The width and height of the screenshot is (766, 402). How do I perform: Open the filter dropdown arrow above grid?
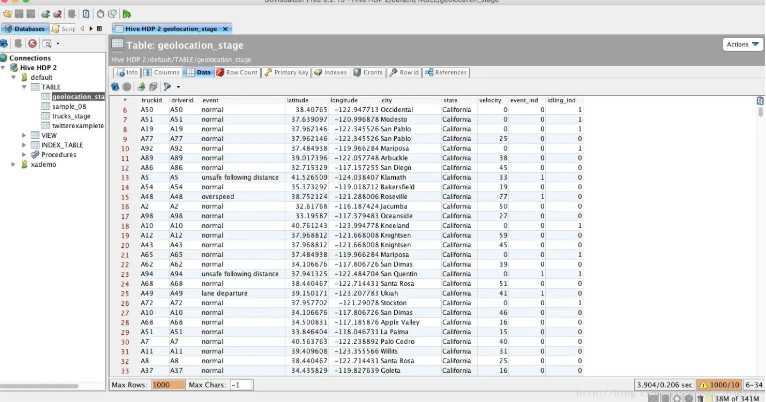tap(178, 87)
